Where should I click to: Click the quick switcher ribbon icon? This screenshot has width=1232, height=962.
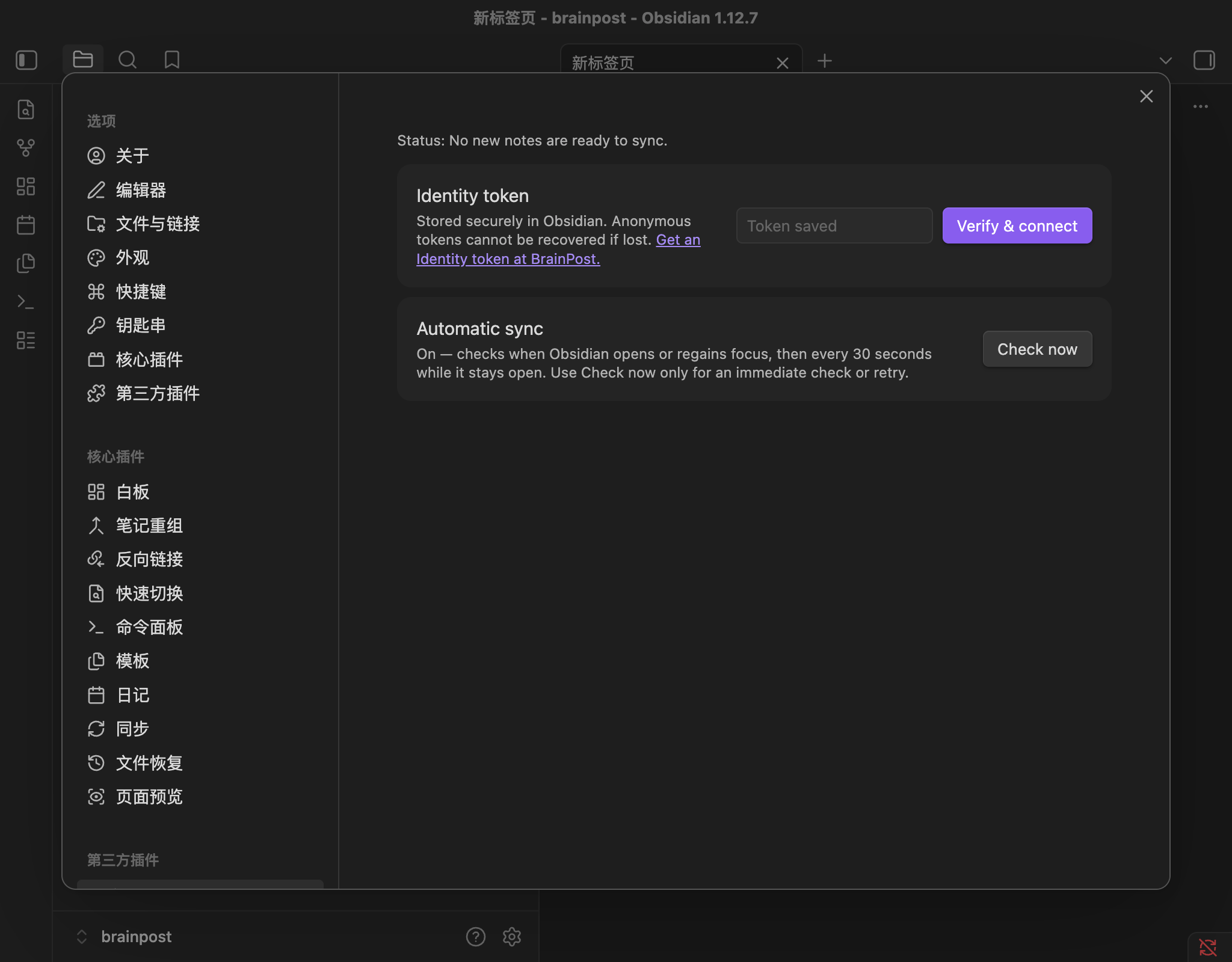26,109
